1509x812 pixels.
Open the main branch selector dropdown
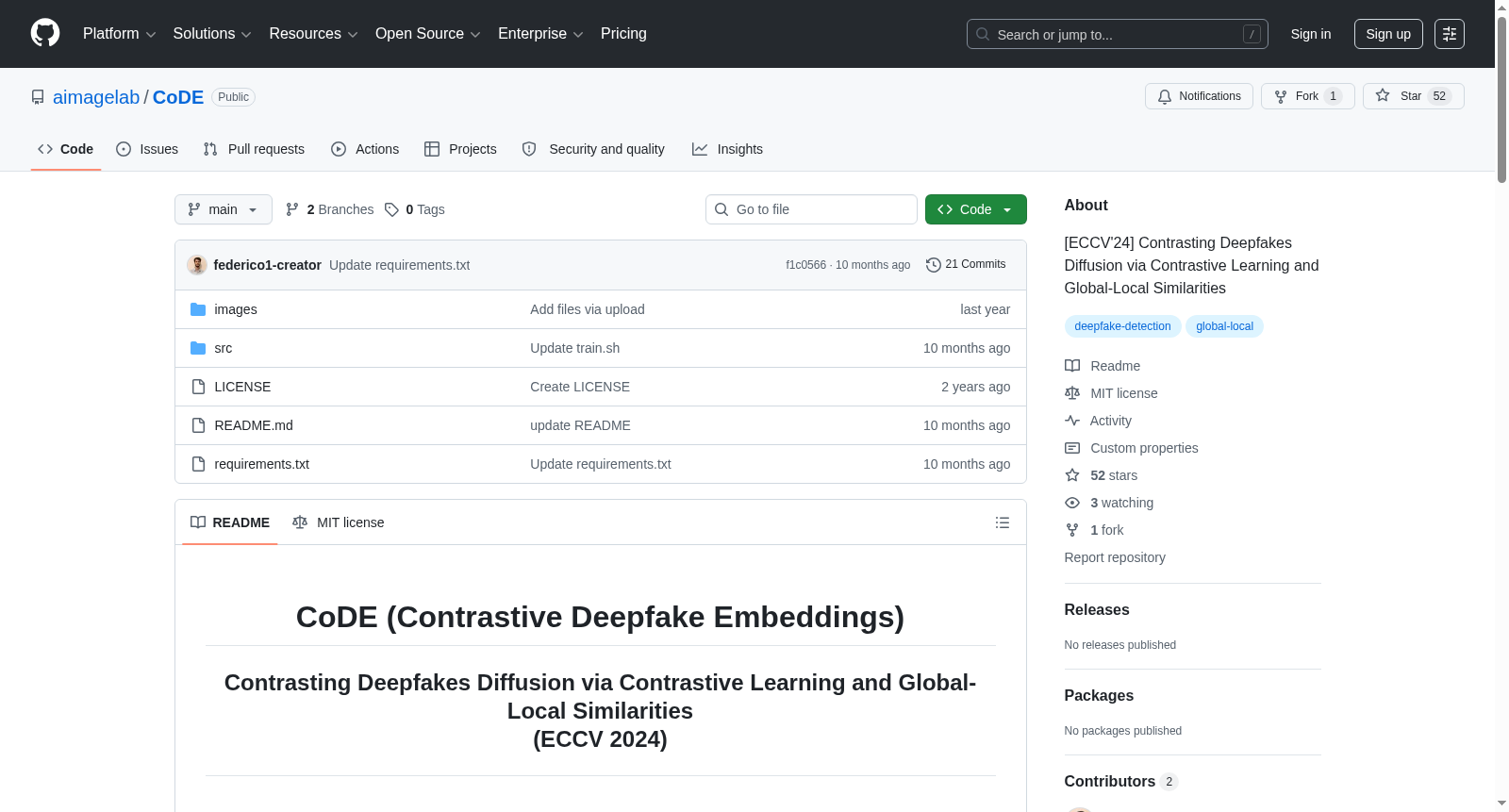pos(224,209)
